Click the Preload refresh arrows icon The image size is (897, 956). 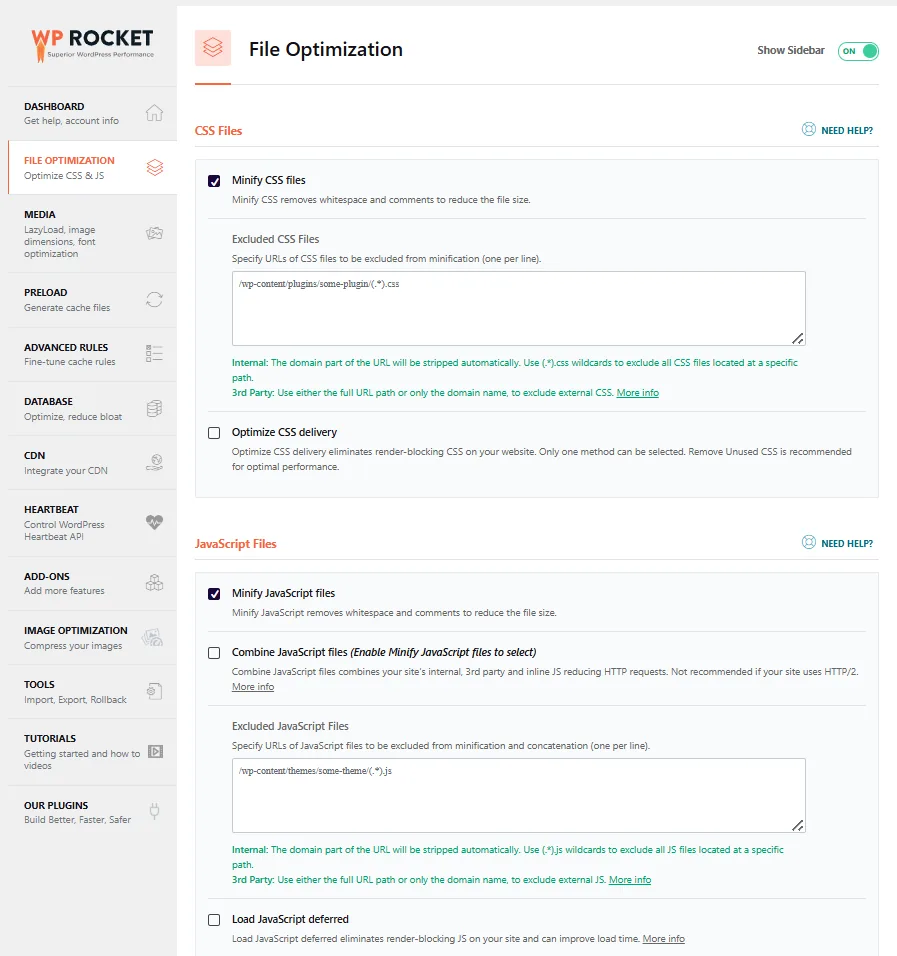[154, 300]
